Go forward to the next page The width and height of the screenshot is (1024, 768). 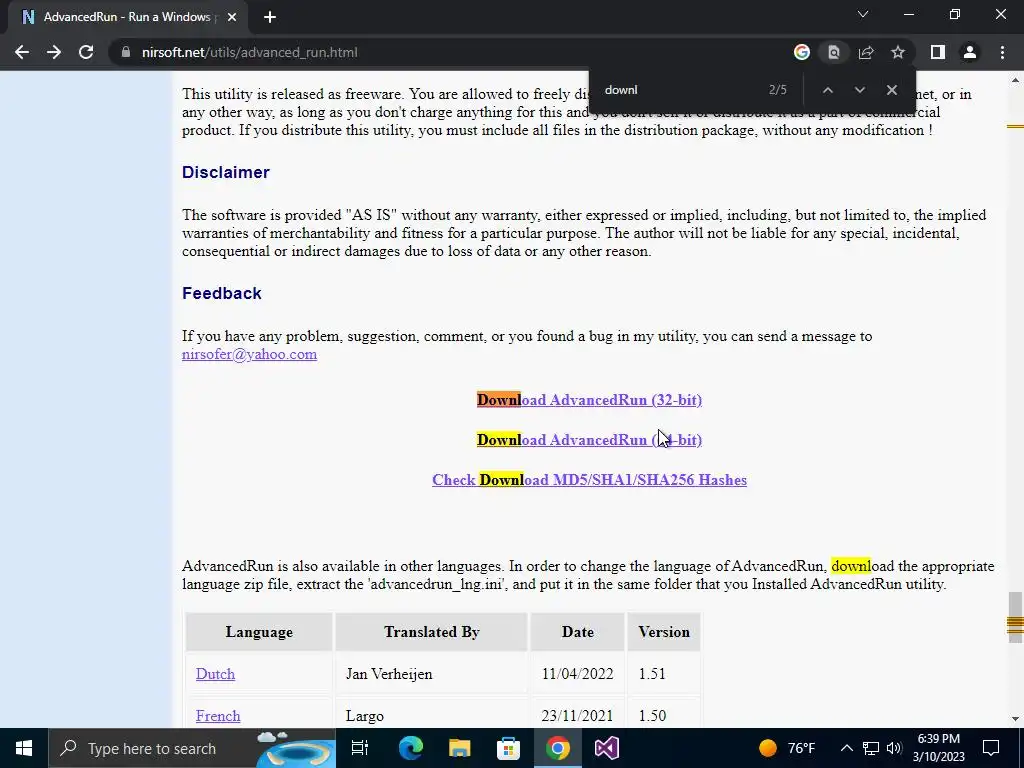[x=54, y=52]
